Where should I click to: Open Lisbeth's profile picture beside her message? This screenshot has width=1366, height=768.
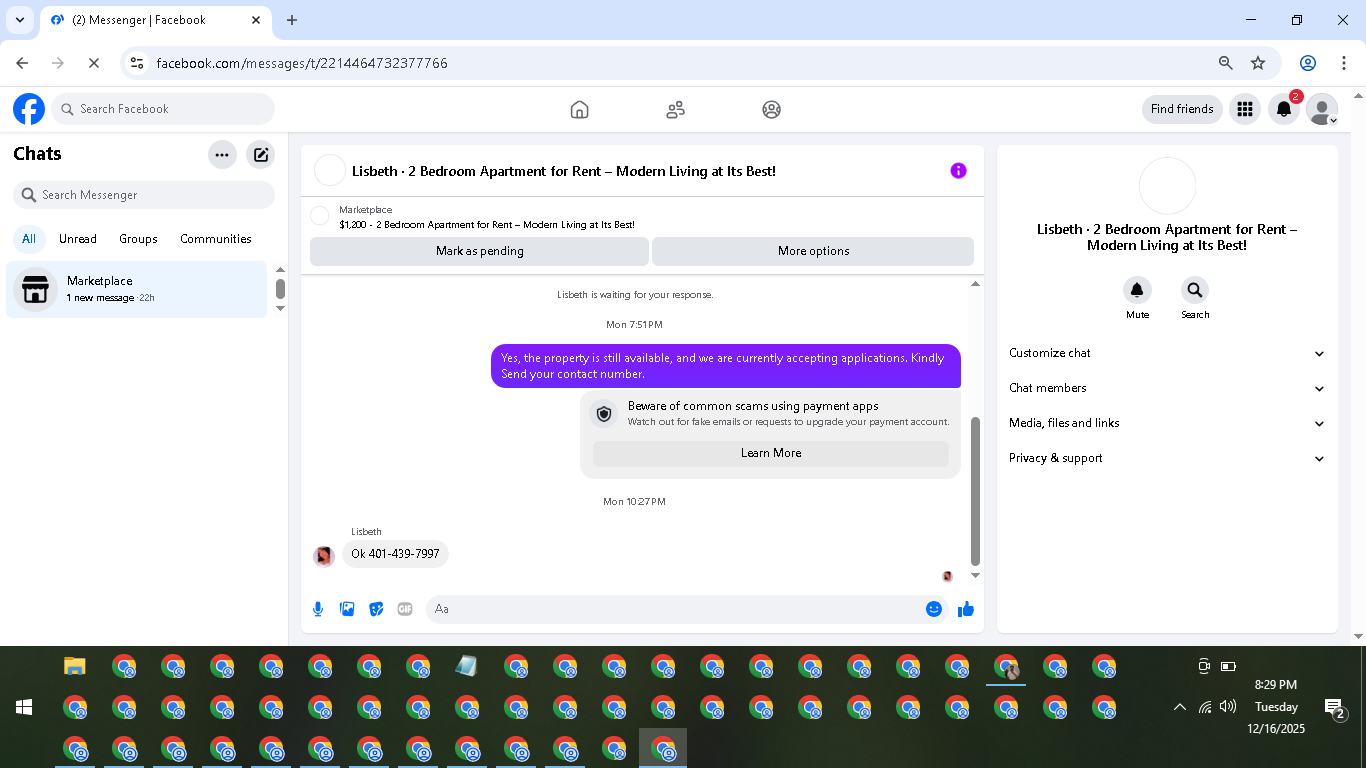coord(324,556)
